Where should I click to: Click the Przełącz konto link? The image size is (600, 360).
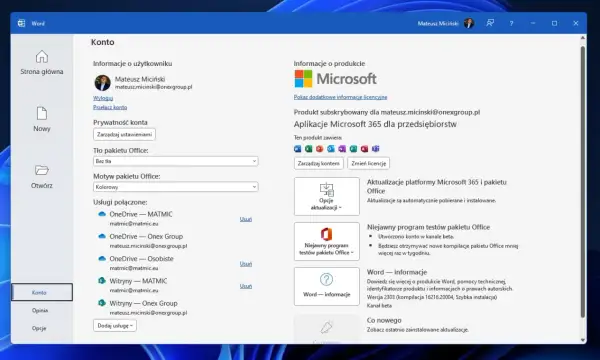(x=110, y=108)
